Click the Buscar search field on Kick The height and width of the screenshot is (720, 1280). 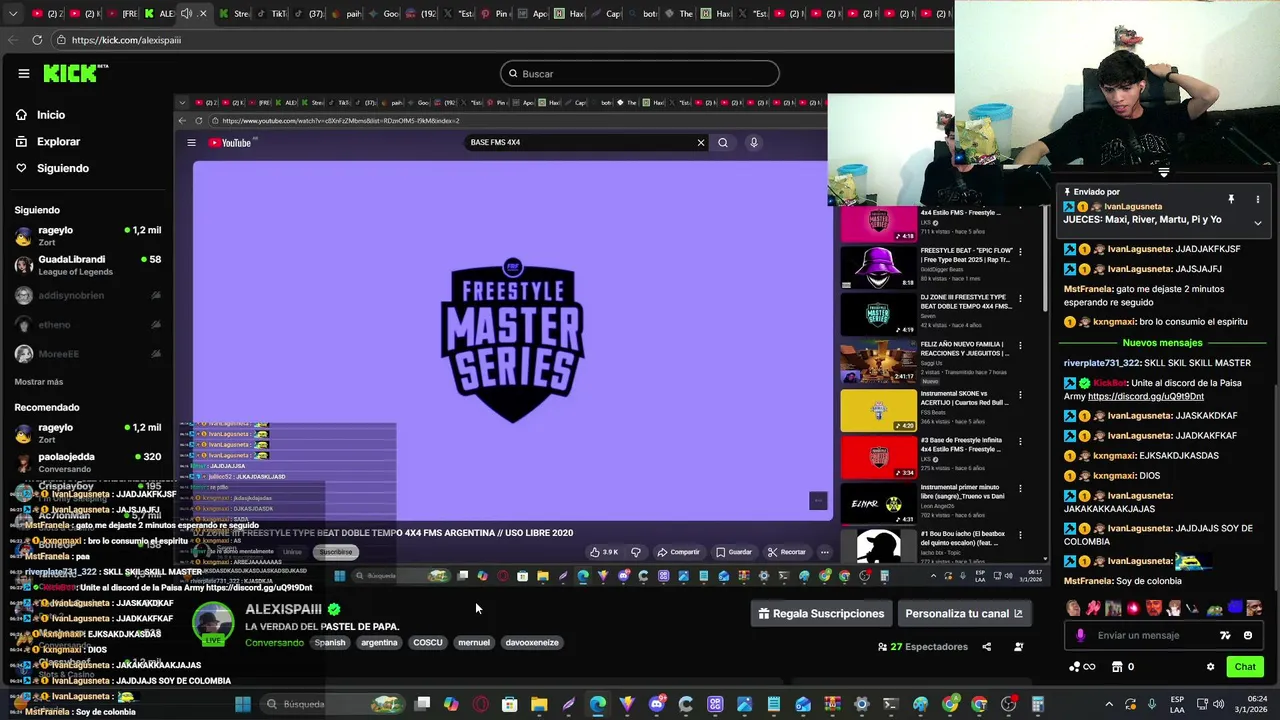640,73
